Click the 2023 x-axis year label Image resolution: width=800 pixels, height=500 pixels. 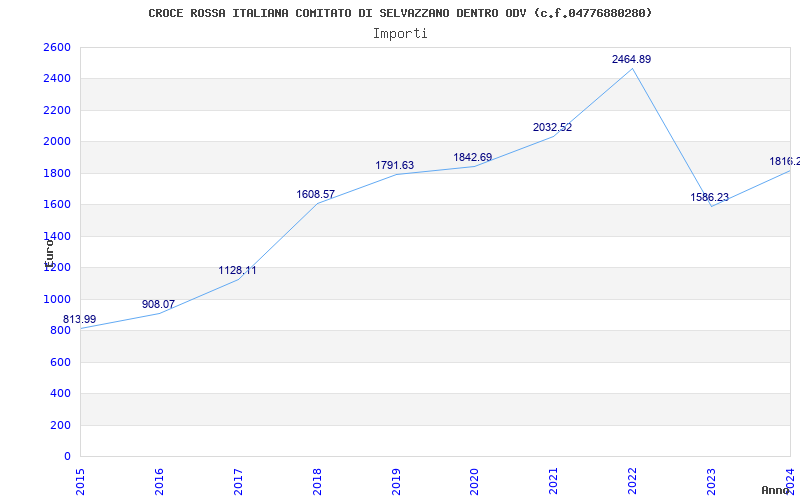pos(711,482)
